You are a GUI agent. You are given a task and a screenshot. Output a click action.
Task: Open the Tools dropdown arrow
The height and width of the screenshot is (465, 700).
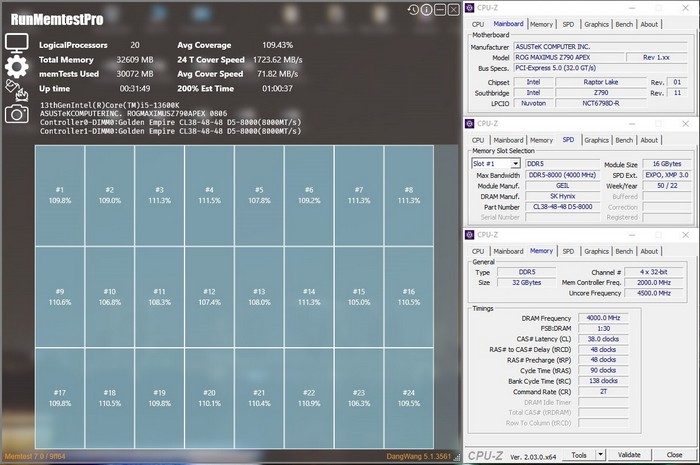600,454
